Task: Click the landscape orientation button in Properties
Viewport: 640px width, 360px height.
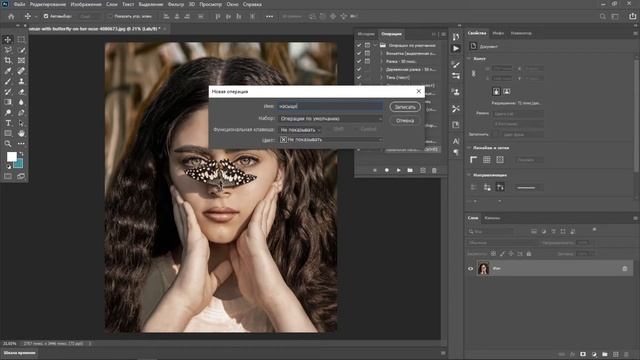Action: click(x=507, y=91)
